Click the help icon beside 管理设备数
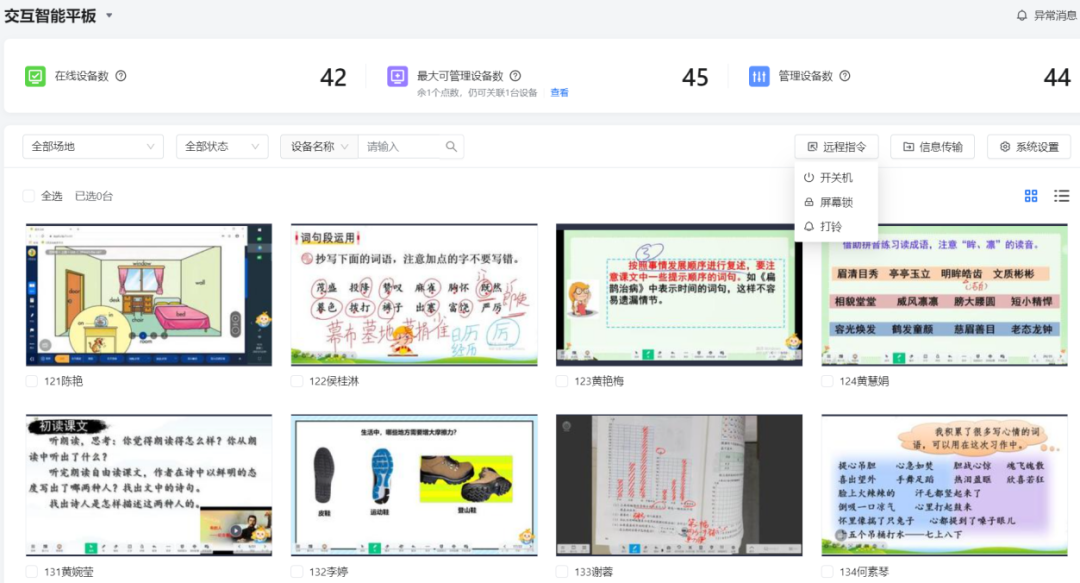This screenshot has height=583, width=1080. pyautogui.click(x=844, y=76)
